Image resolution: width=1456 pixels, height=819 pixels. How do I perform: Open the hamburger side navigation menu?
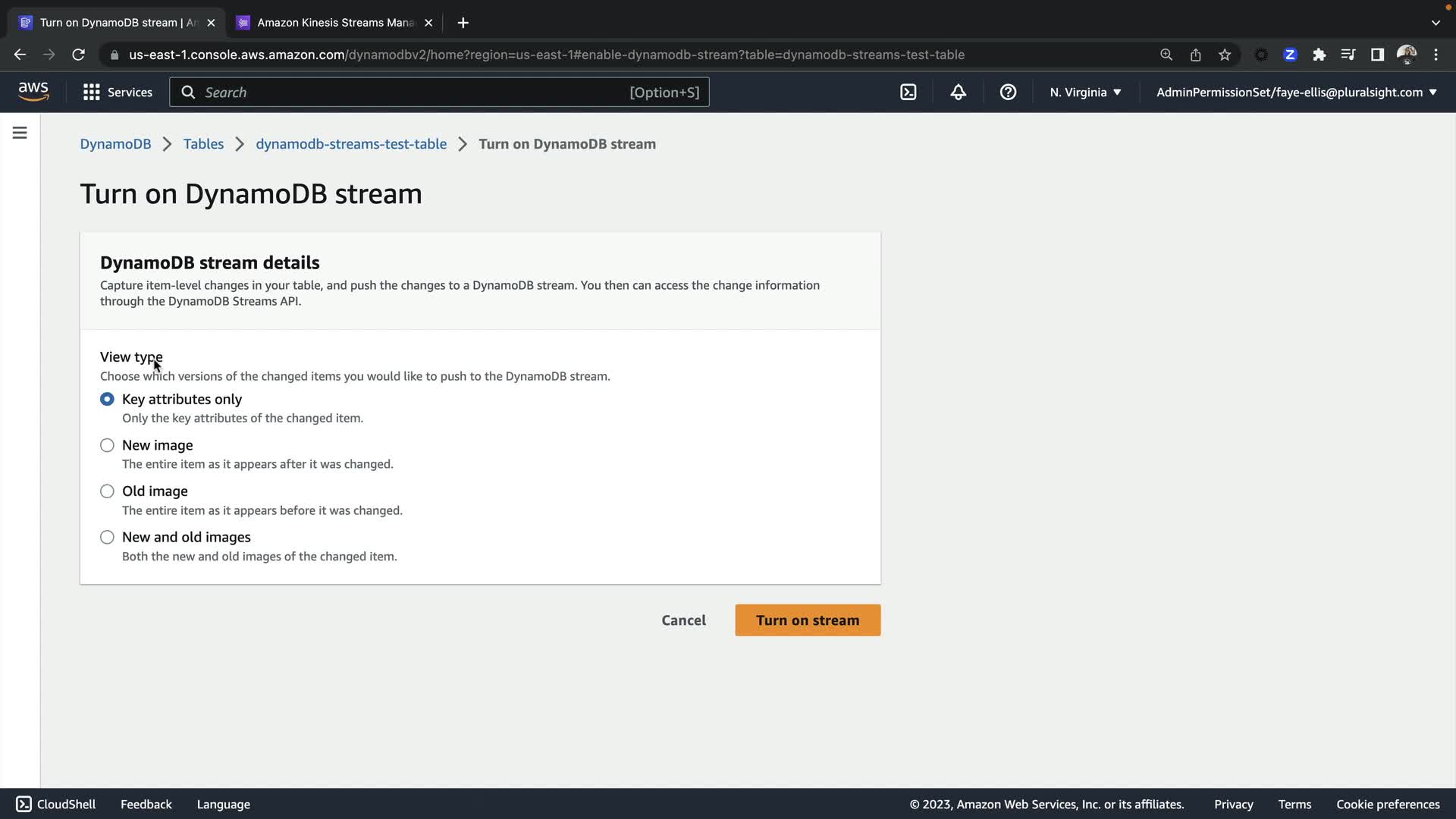20,133
